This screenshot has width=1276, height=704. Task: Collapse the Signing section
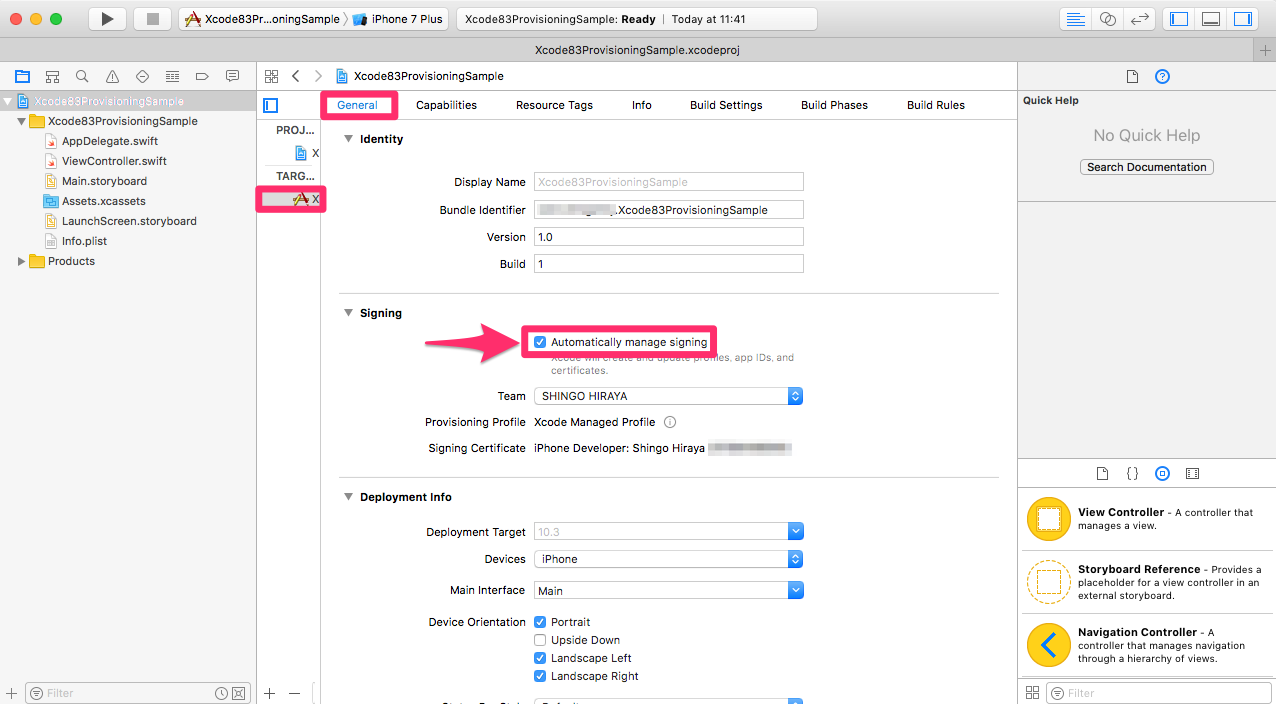(348, 313)
